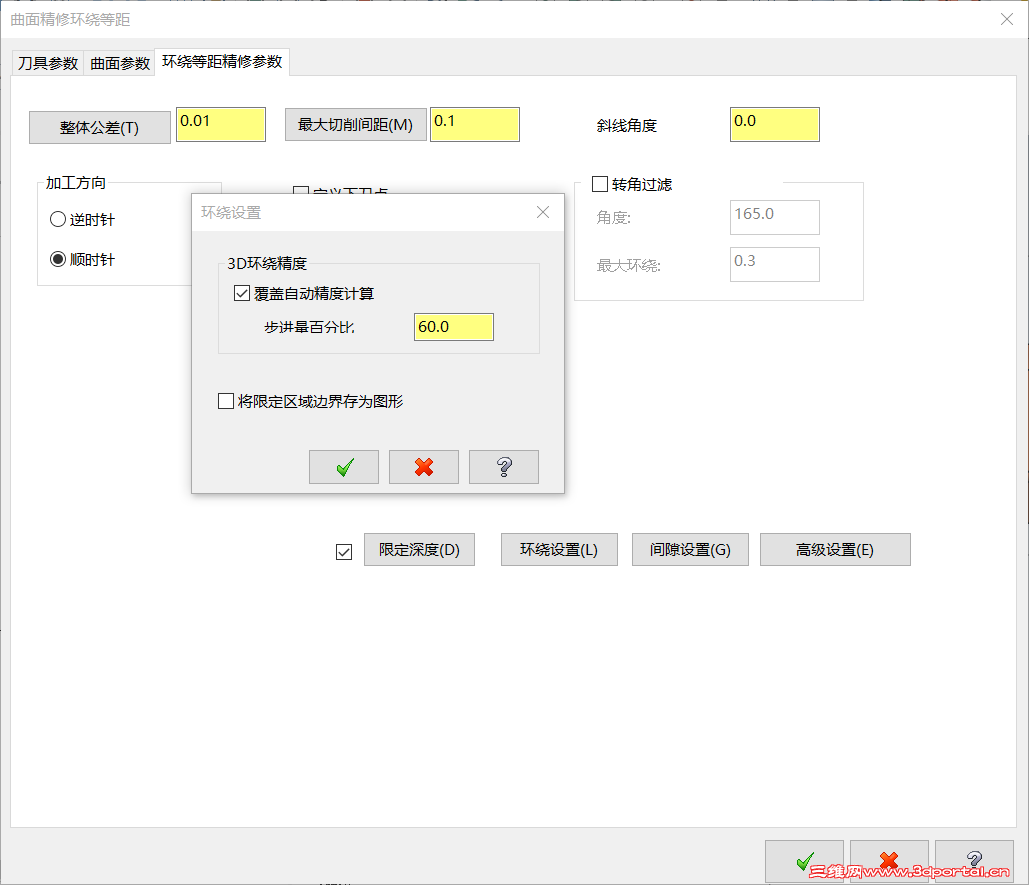1029x885 pixels.
Task: Open 间隙设置(G) settings
Action: point(690,549)
